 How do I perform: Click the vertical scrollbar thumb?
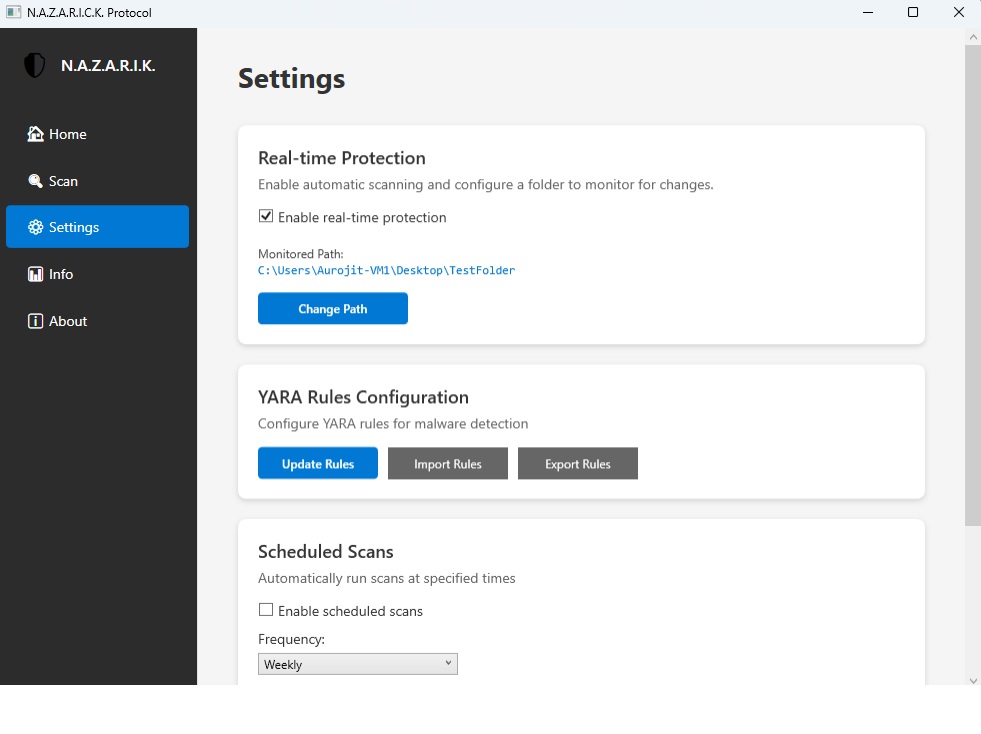(972, 285)
